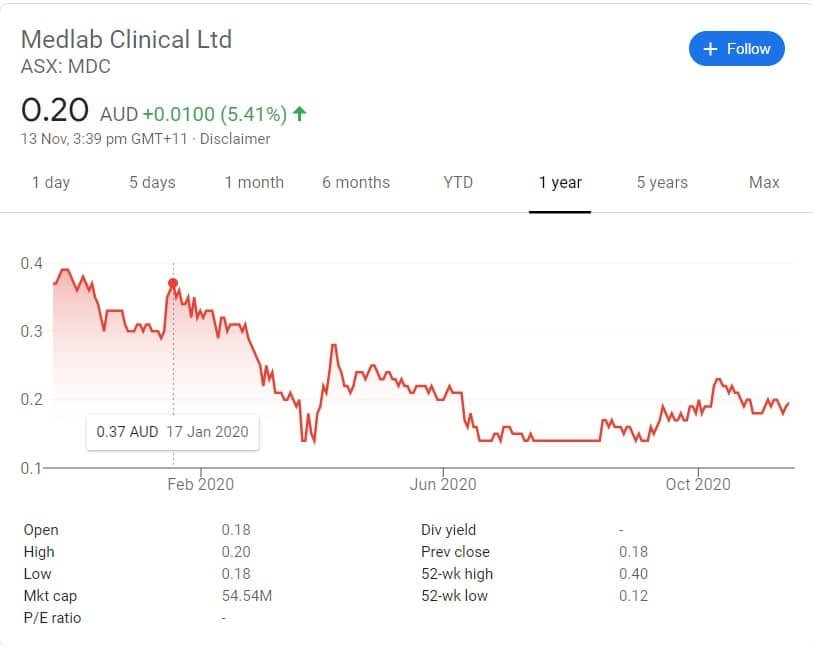Viewport: 813px width, 646px height.
Task: Click the plus icon in Follow button
Action: tap(710, 49)
